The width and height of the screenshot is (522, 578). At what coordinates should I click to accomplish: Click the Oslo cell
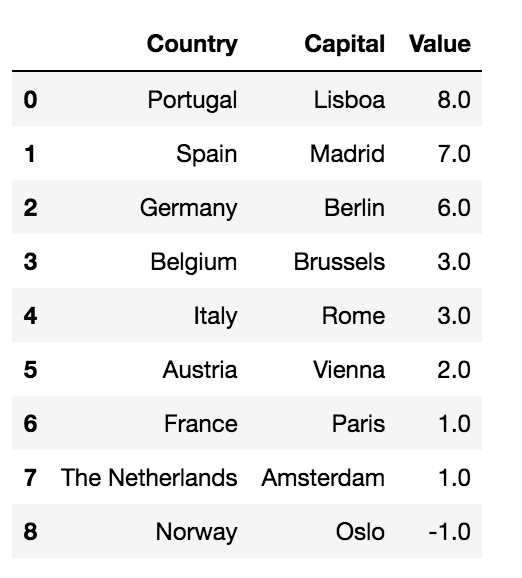tap(360, 532)
